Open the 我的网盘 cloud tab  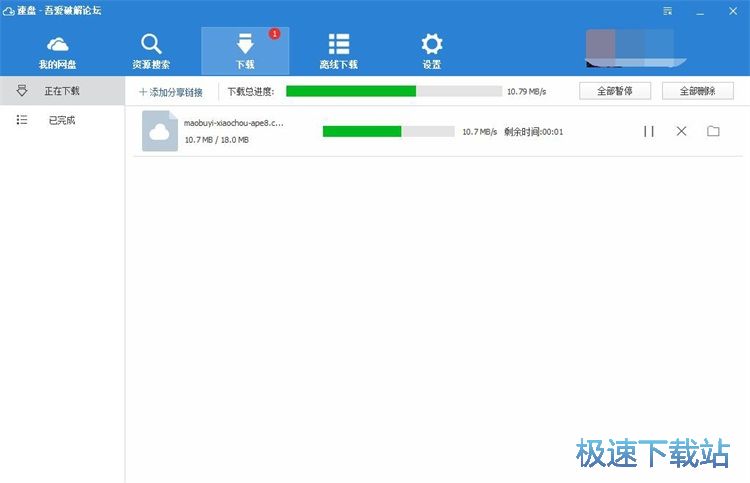click(57, 52)
